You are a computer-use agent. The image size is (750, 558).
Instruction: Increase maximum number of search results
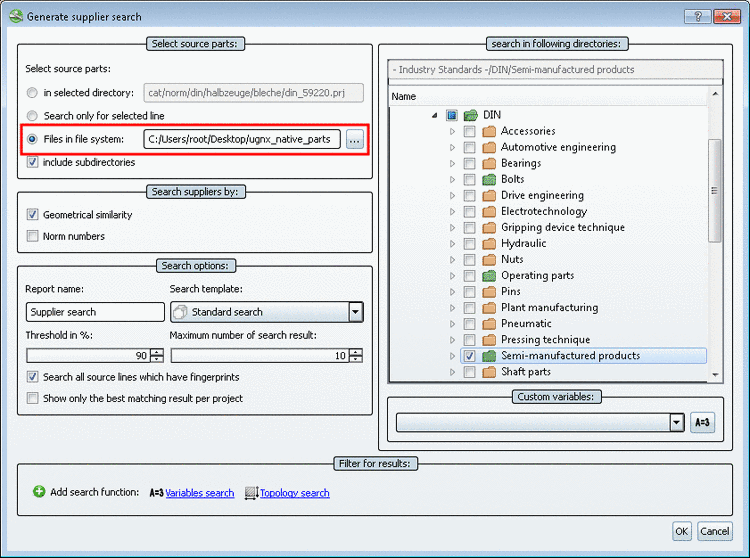[x=356, y=352]
